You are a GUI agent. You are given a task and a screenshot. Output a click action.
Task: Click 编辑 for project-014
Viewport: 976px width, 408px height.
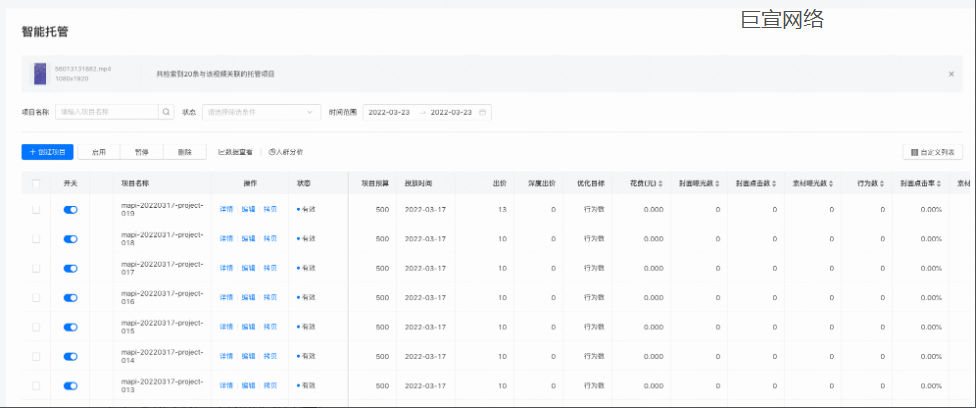pyautogui.click(x=248, y=356)
